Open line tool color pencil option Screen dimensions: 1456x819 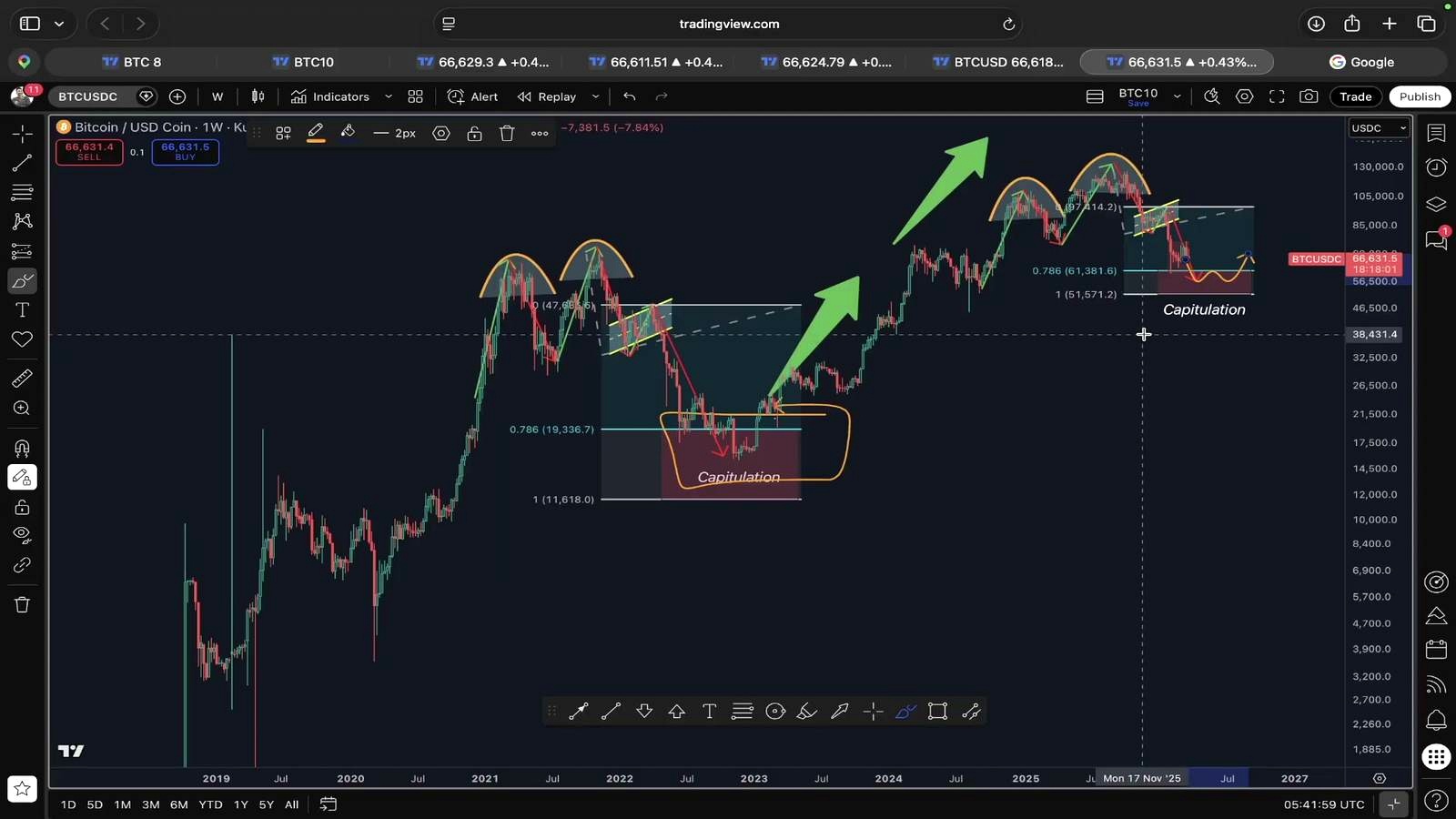click(315, 133)
